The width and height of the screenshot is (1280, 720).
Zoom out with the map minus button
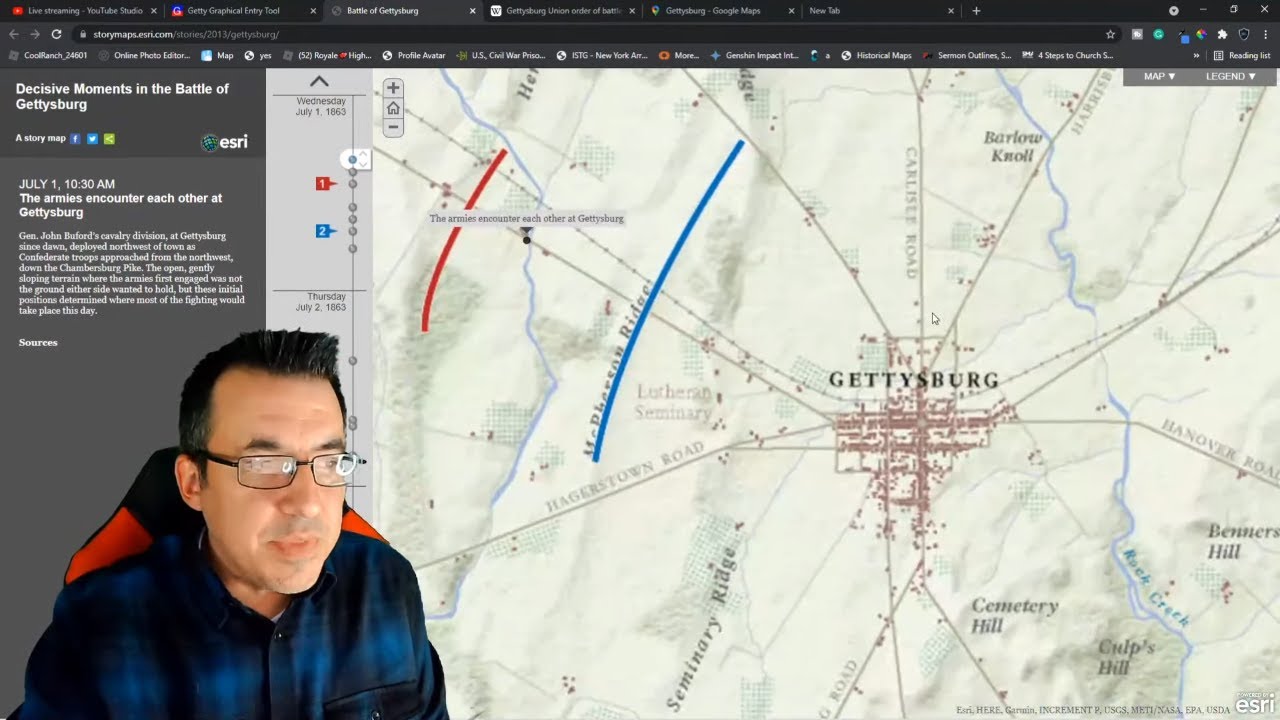point(393,127)
